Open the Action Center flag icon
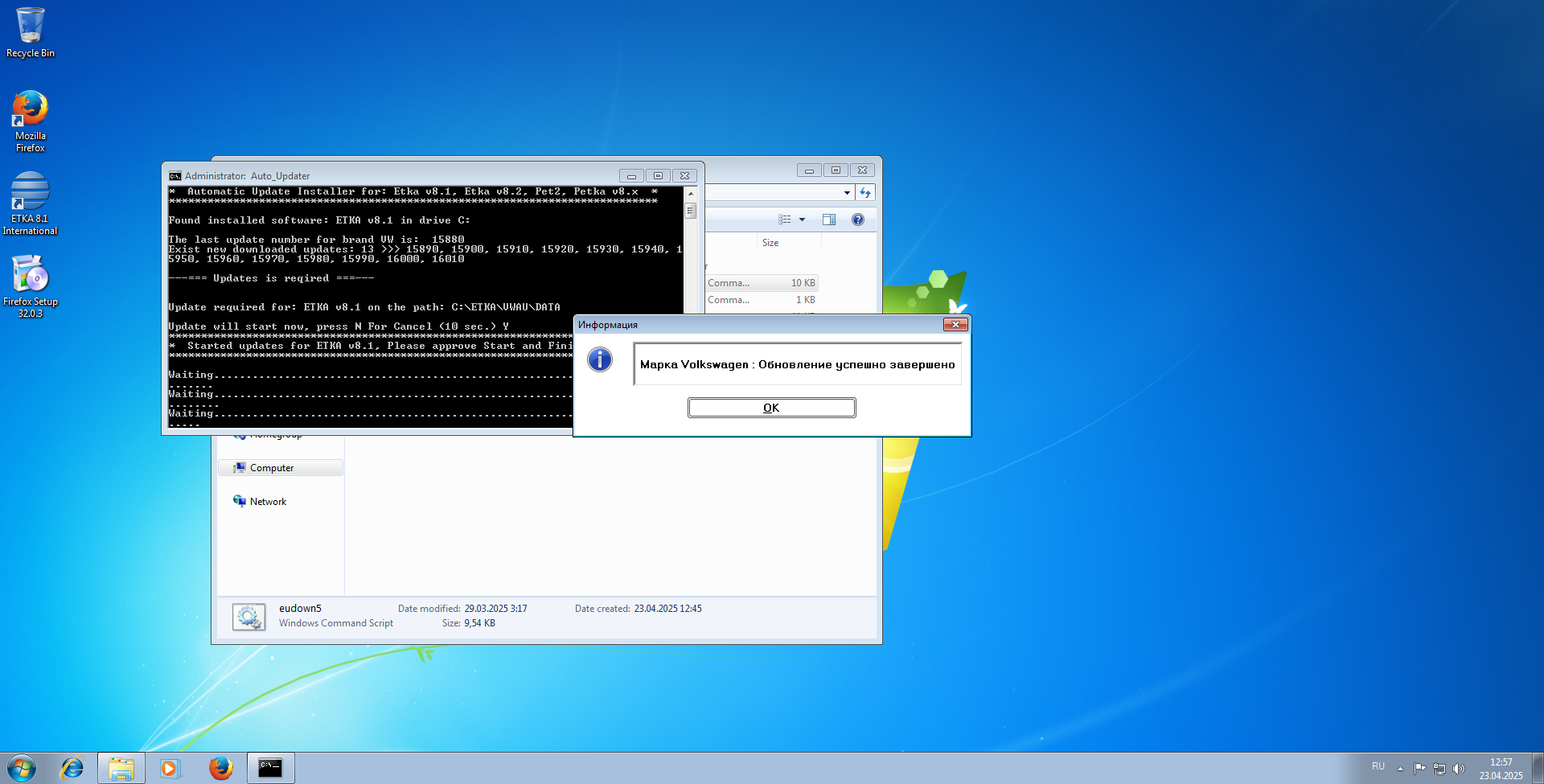 pos(1419,769)
